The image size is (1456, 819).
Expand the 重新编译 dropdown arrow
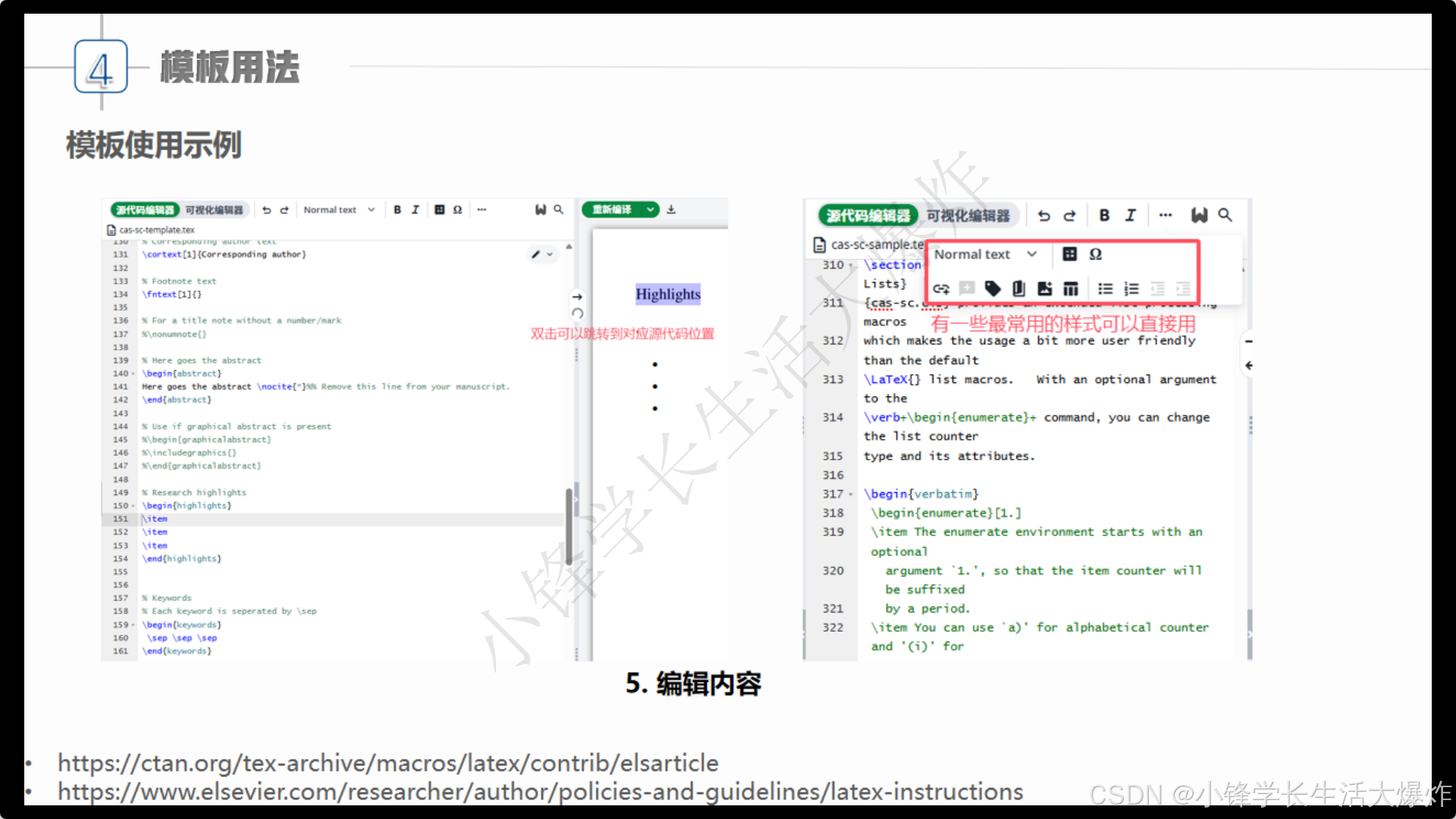coord(650,209)
